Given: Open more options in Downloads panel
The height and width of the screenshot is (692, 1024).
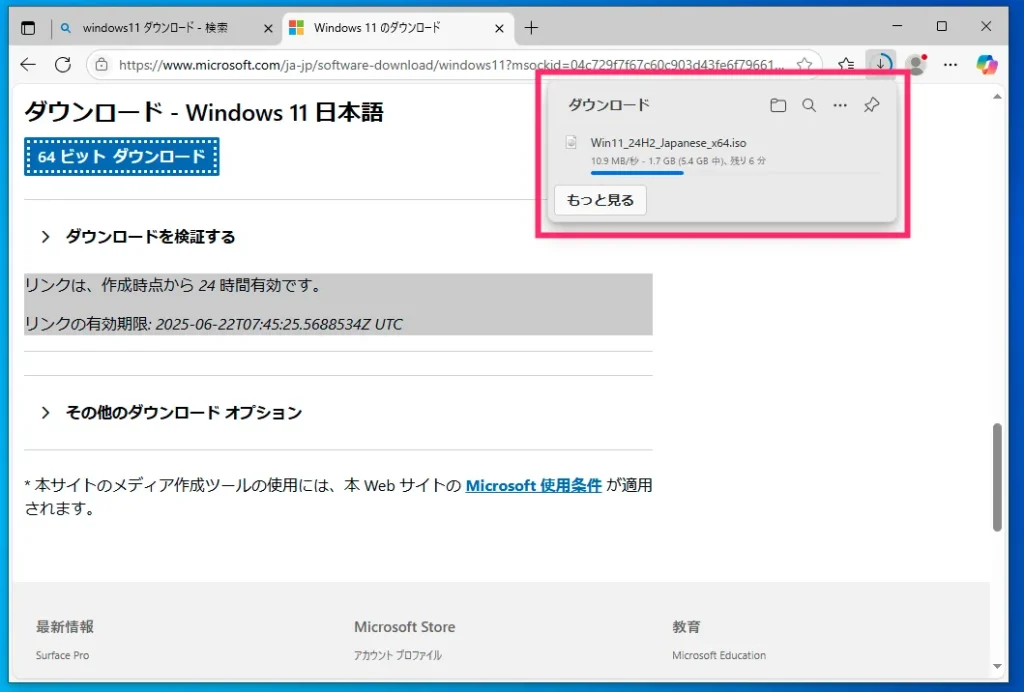Looking at the screenshot, I should (x=840, y=105).
